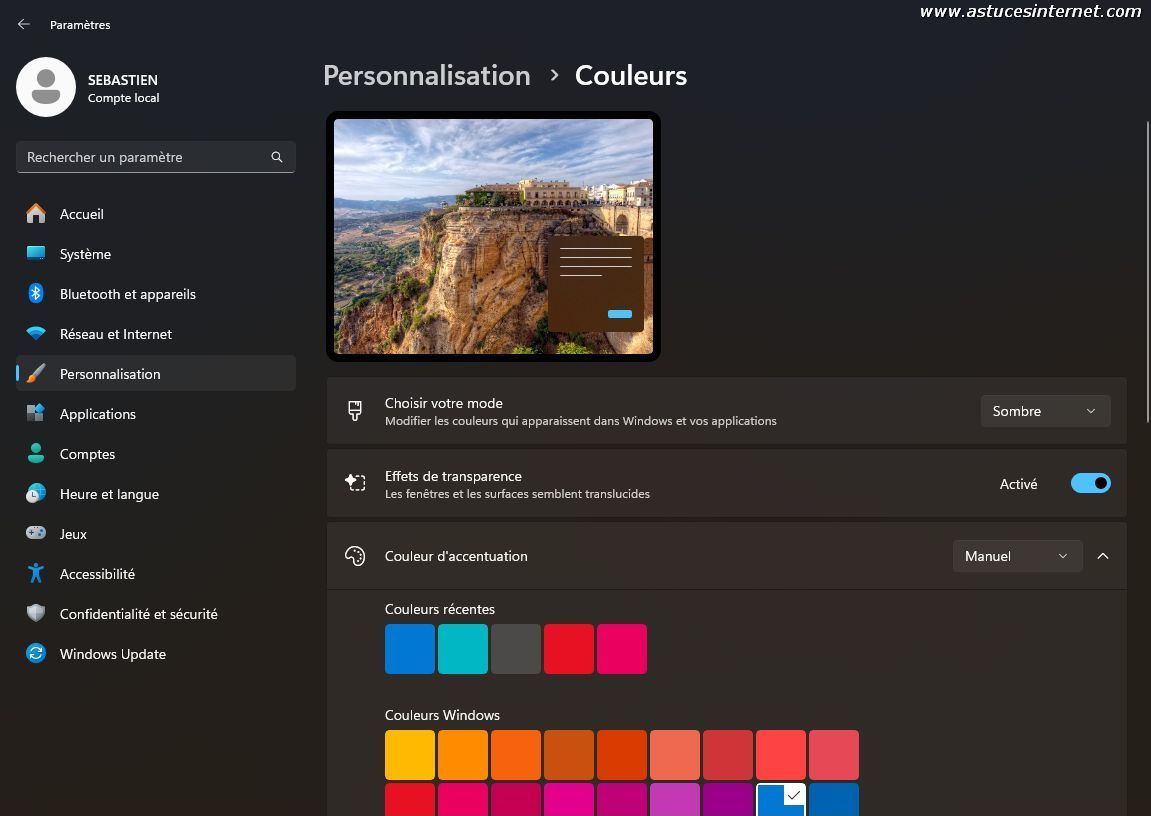Pick the recent gray color swatch
The image size is (1151, 816).
point(516,649)
